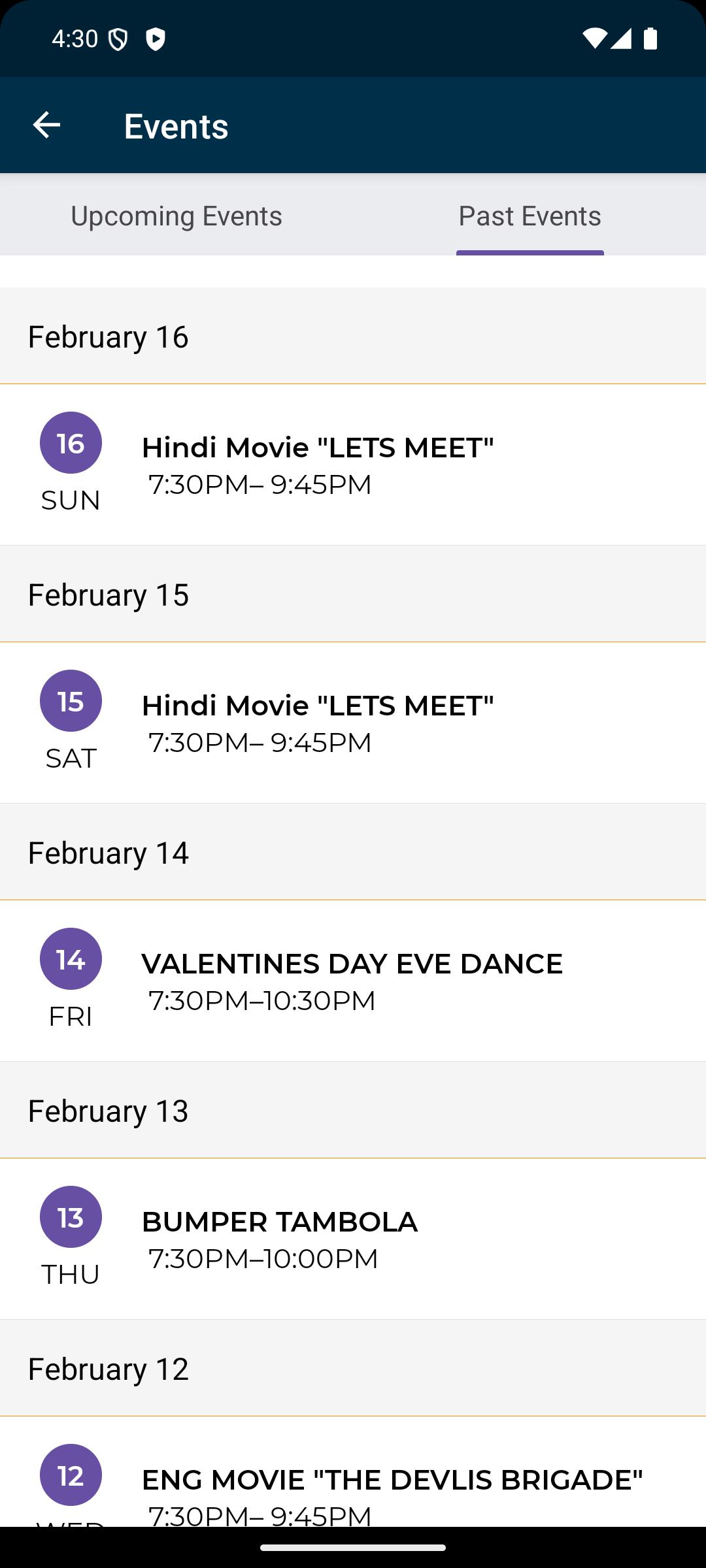The image size is (706, 1568).
Task: Tap the purple 14 date badge
Action: [x=71, y=959]
